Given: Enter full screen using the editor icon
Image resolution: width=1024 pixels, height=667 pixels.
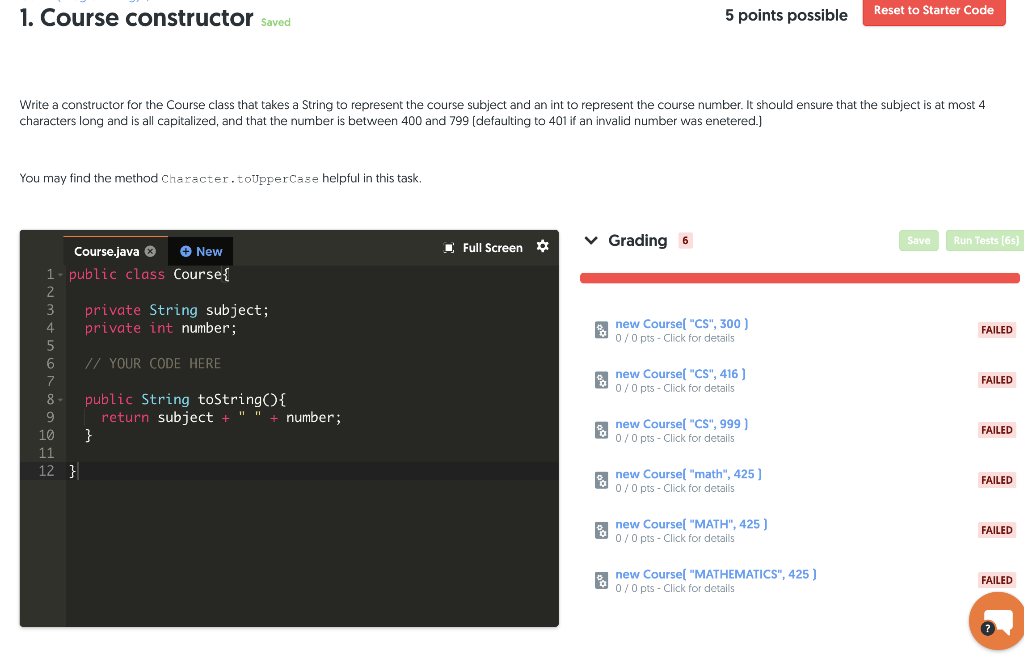Looking at the screenshot, I should coord(449,247).
